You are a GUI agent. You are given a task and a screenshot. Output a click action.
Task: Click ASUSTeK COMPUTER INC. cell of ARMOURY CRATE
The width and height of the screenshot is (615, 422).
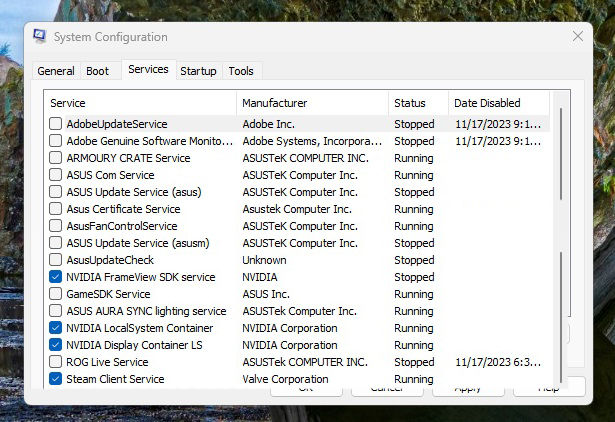pos(306,158)
